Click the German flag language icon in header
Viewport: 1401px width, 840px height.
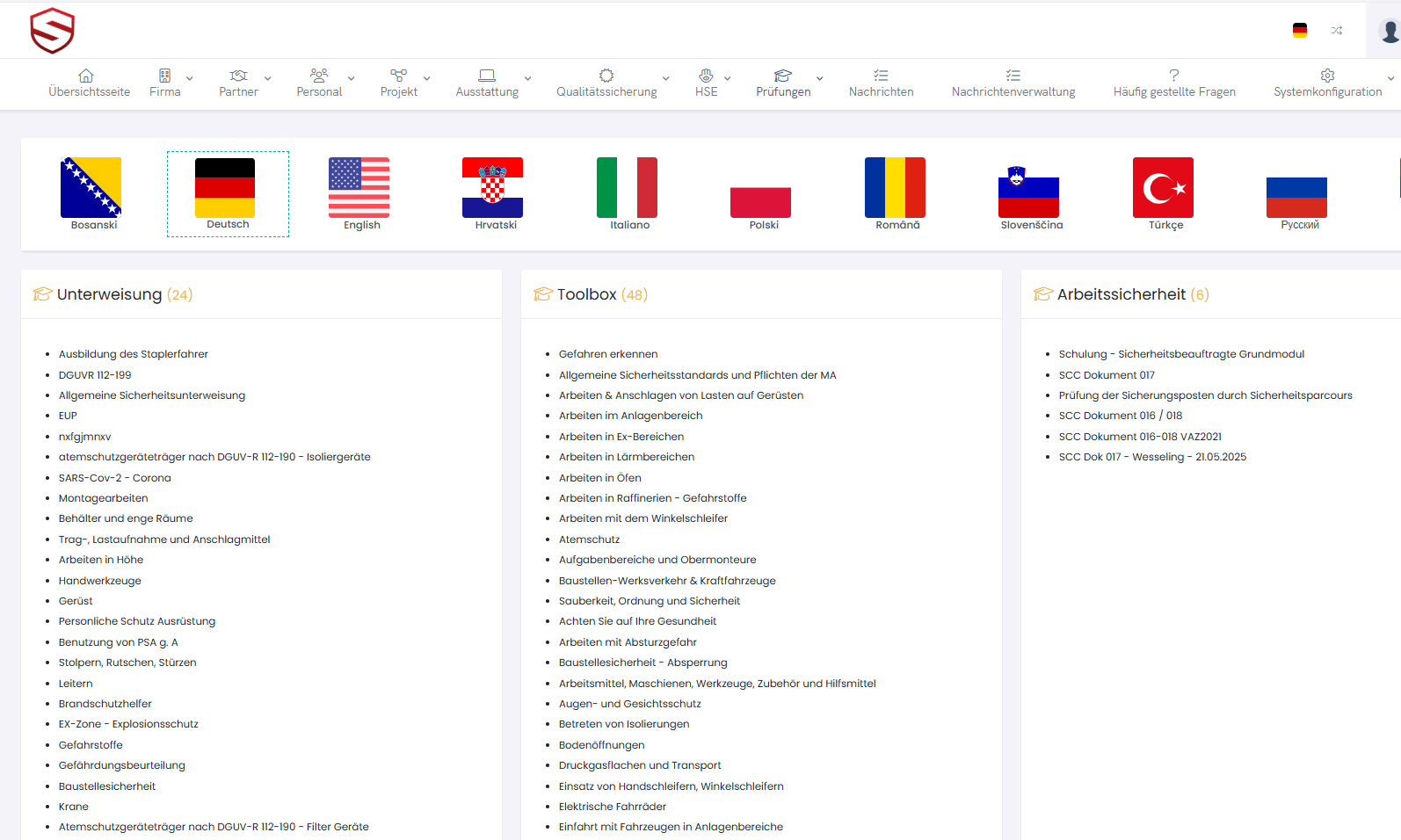[1299, 31]
